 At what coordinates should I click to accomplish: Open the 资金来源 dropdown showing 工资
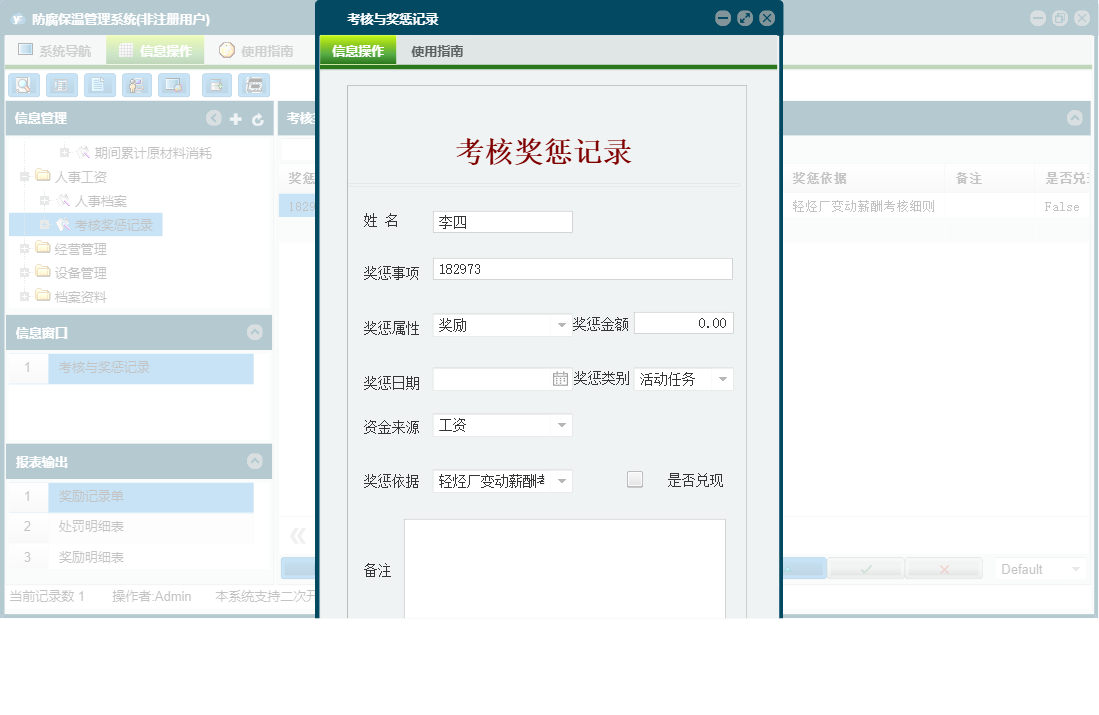(x=563, y=425)
